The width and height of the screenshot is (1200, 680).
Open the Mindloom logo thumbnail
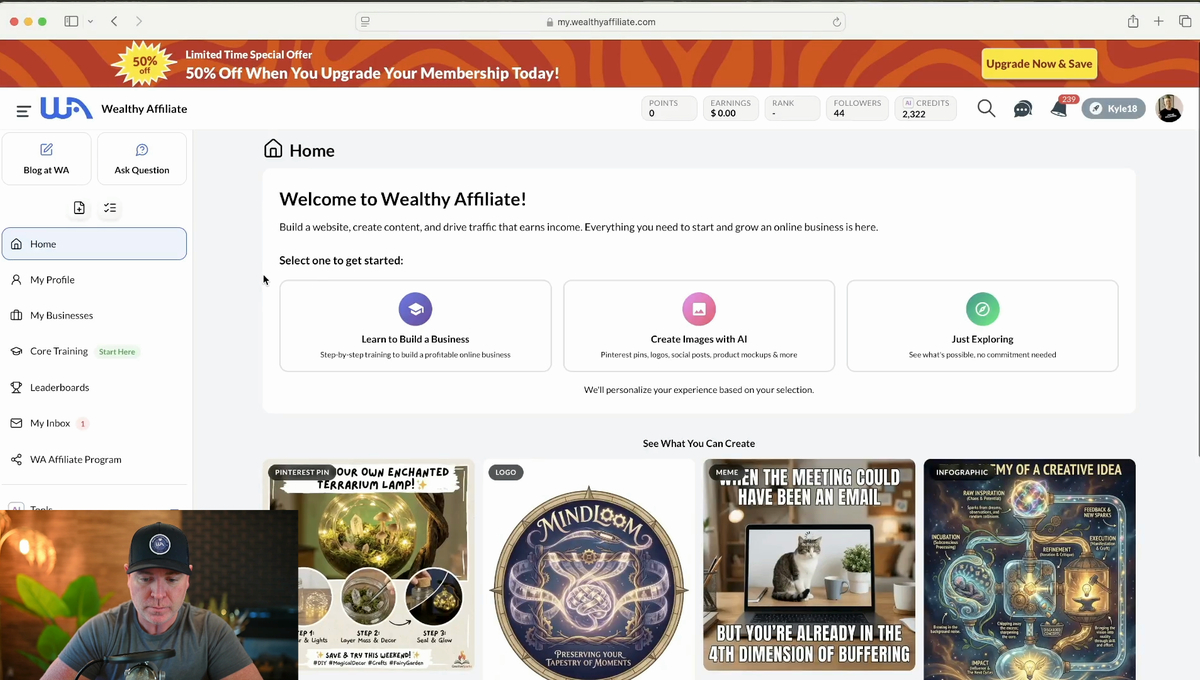(x=589, y=570)
